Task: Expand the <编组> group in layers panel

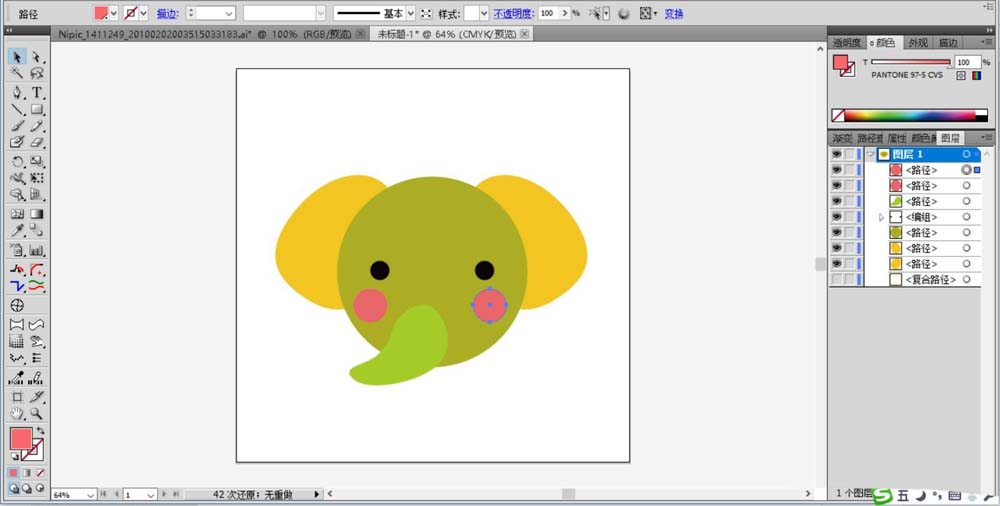Action: click(x=881, y=217)
